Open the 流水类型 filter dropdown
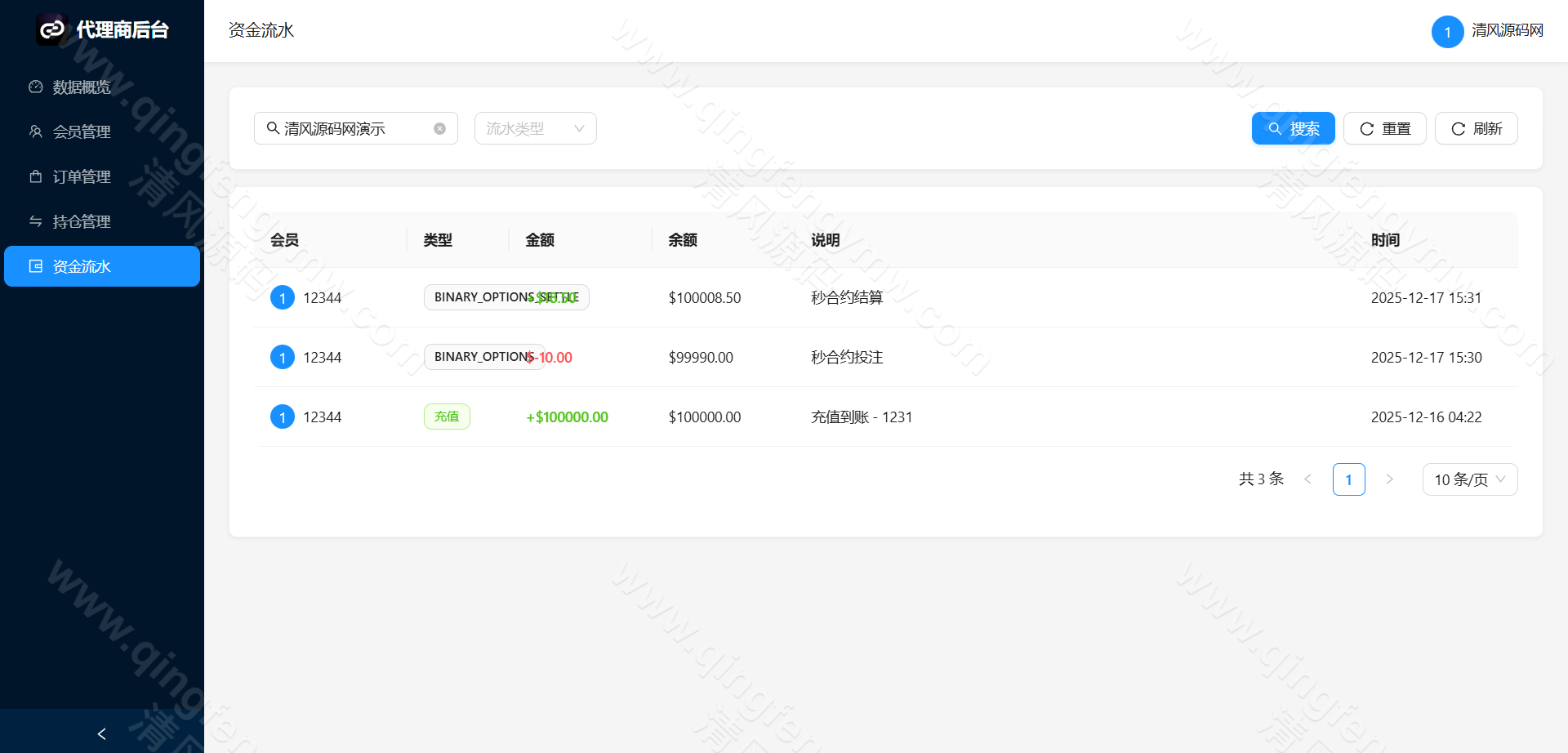Image resolution: width=1568 pixels, height=753 pixels. click(535, 127)
